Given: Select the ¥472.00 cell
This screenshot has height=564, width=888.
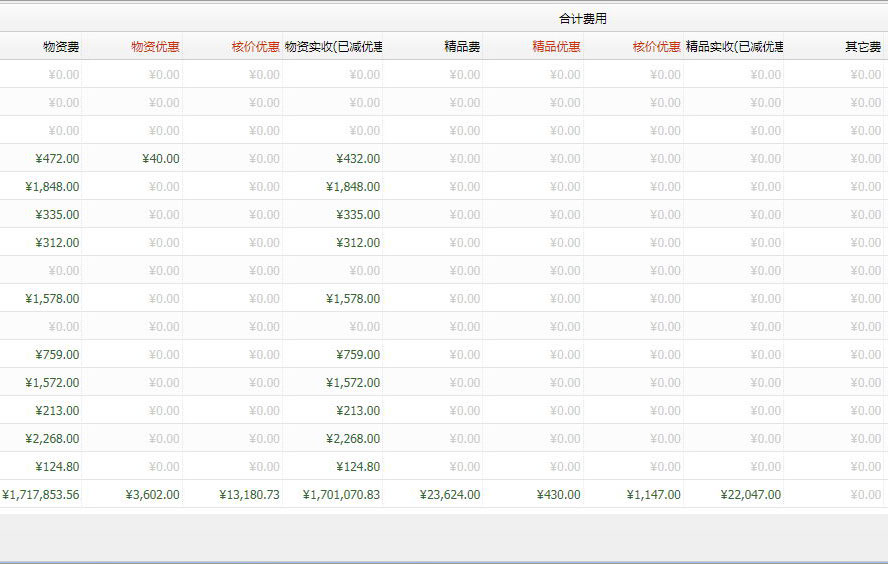Looking at the screenshot, I should click(x=57, y=159).
